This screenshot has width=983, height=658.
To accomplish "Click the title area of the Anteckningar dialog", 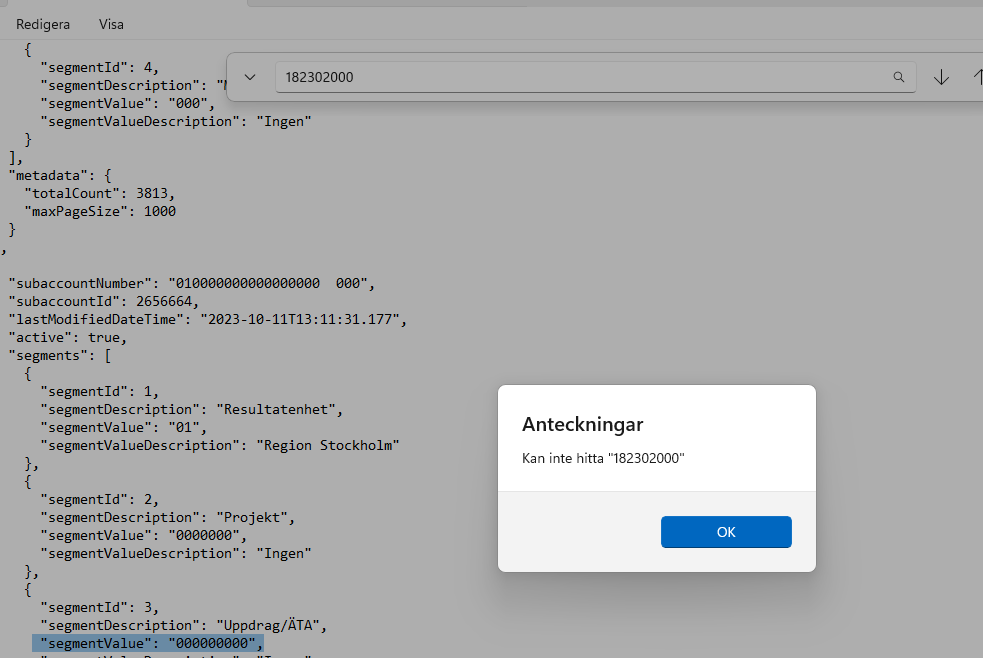I will coord(582,424).
